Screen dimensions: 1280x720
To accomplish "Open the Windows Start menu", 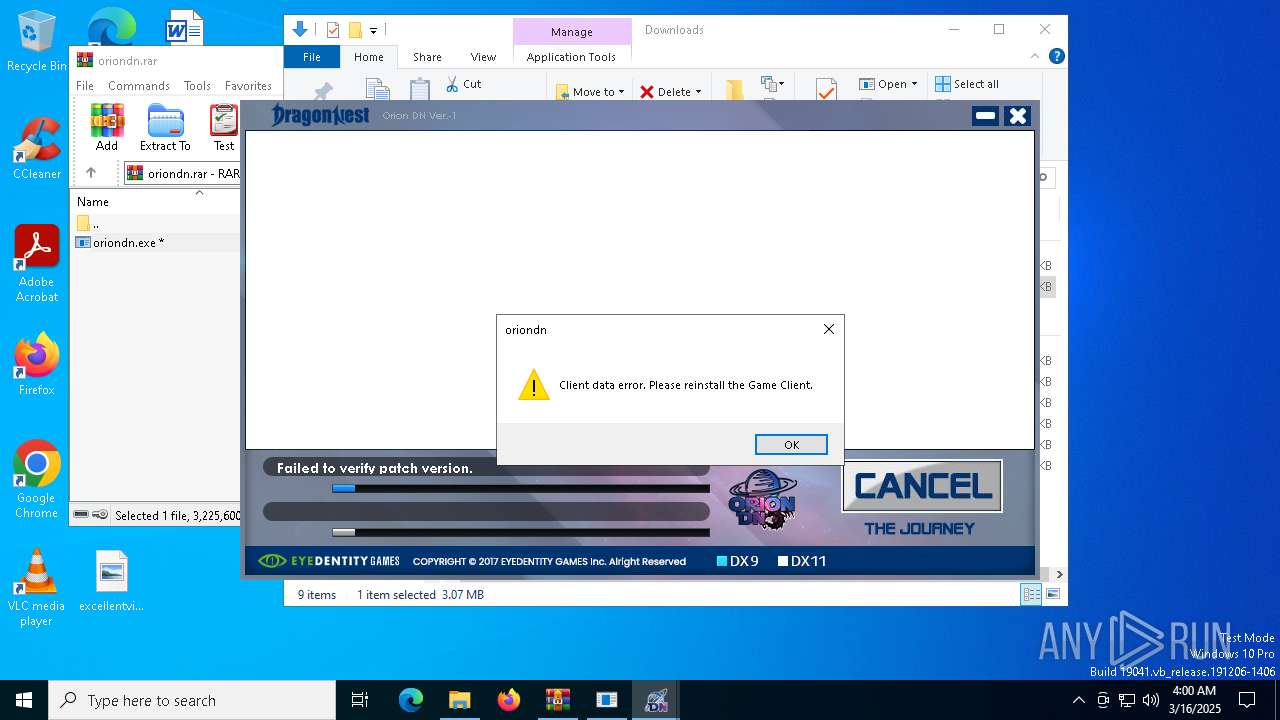I will (x=24, y=700).
